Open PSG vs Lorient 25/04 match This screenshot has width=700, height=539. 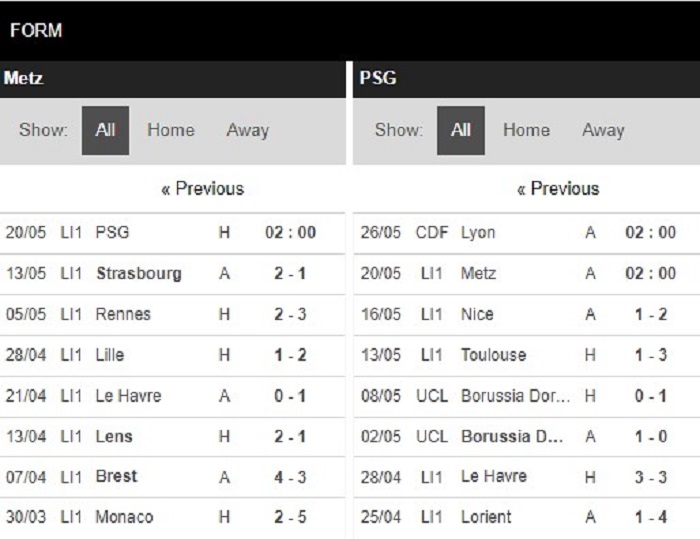coord(527,518)
